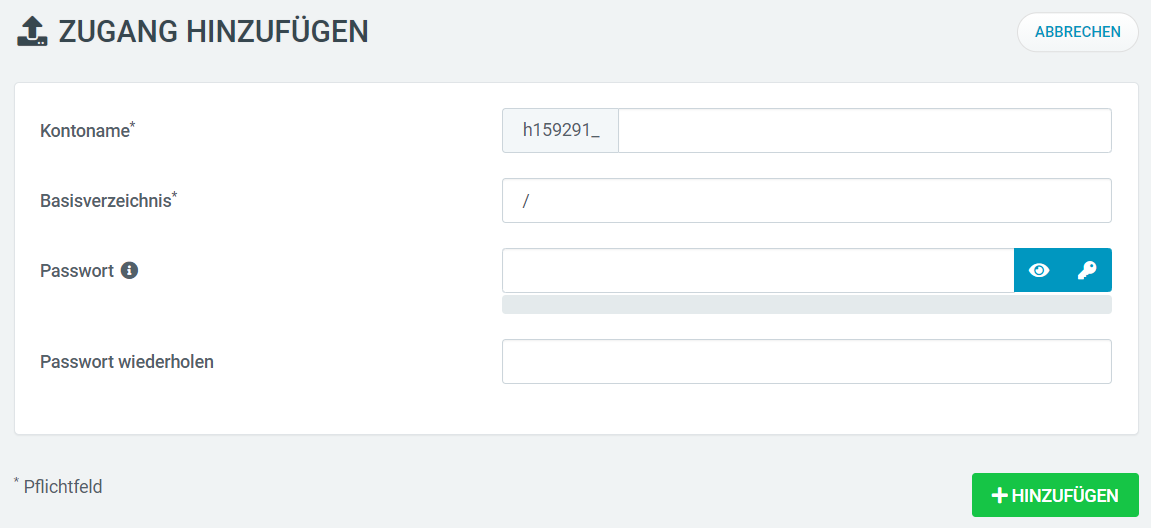Click into the Passwort input field
The height and width of the screenshot is (528, 1151).
758,270
